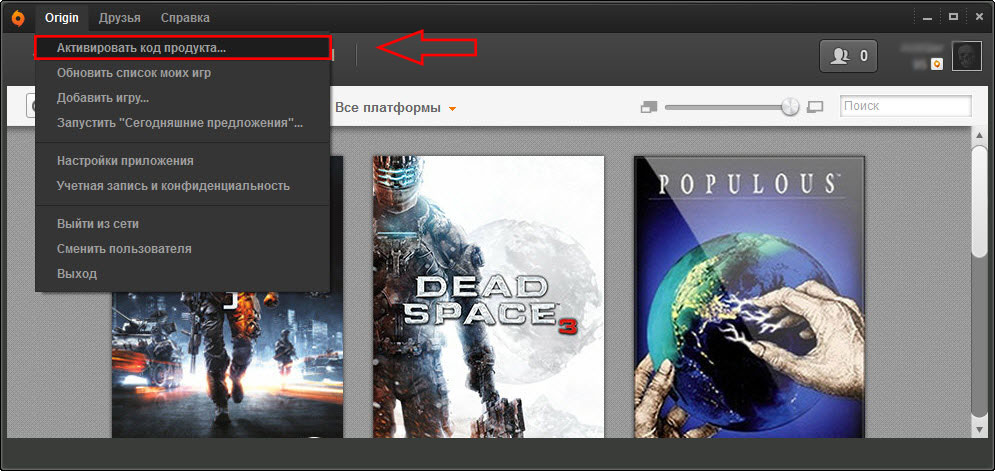Select Сменить пользователя
The image size is (995, 471).
(183, 249)
